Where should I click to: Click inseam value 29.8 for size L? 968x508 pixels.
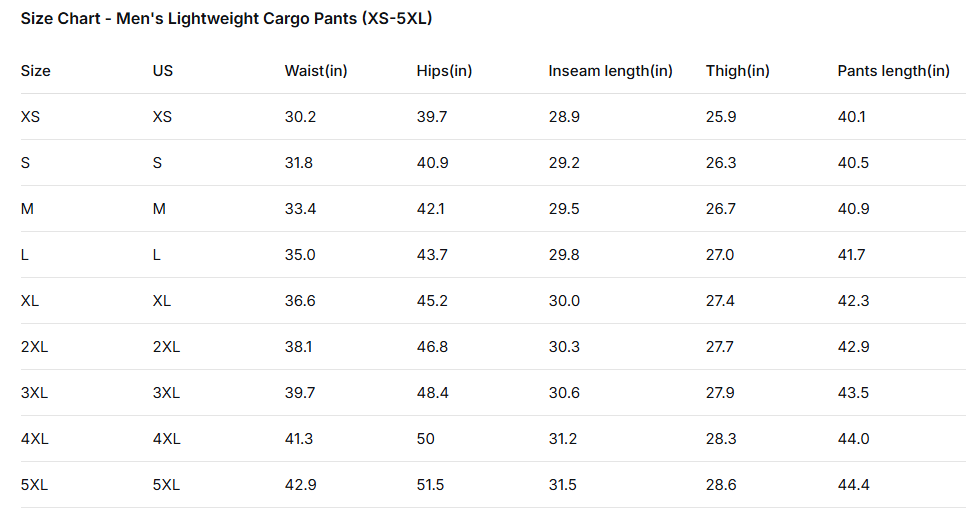[x=564, y=255]
